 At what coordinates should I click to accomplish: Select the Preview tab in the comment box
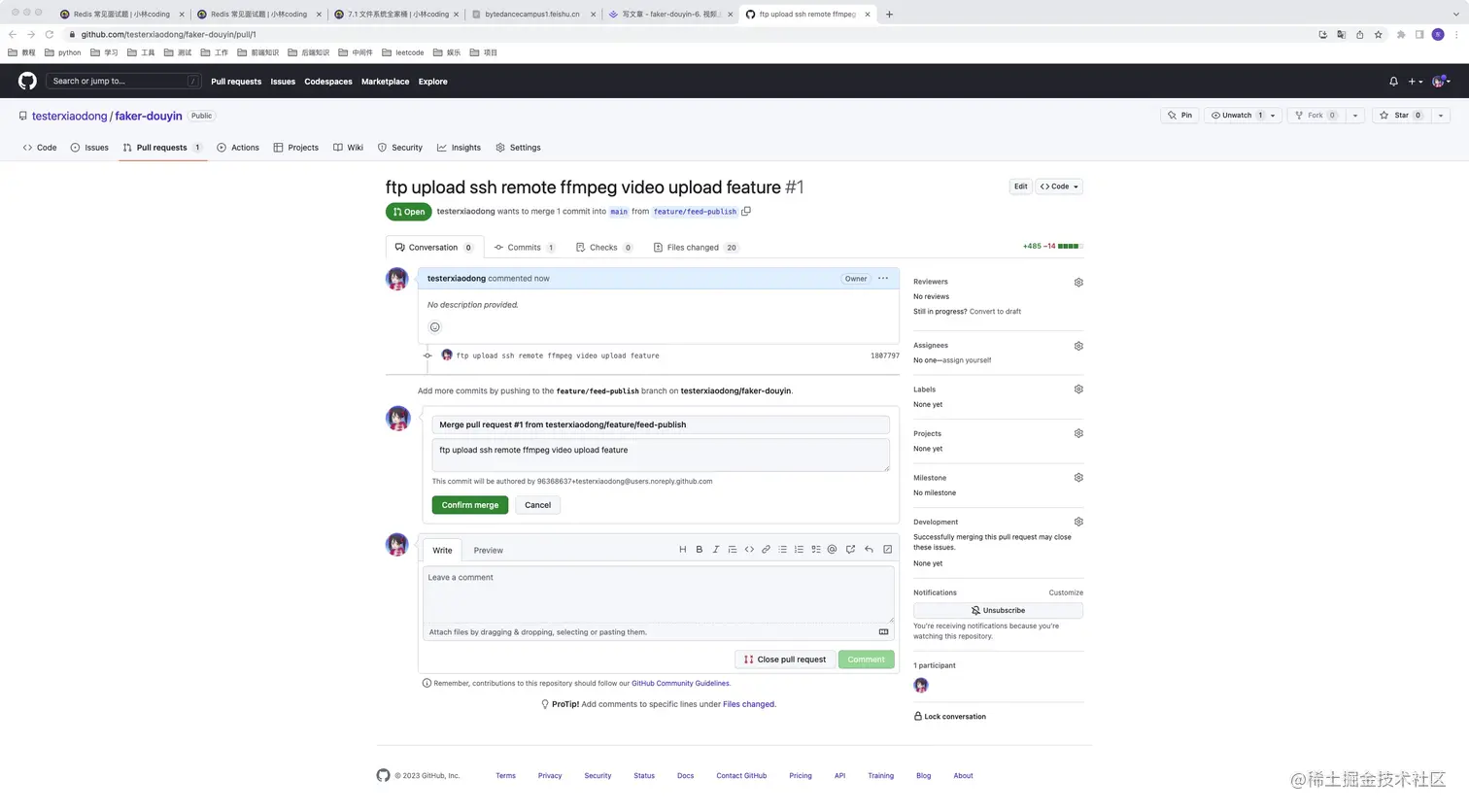point(489,551)
